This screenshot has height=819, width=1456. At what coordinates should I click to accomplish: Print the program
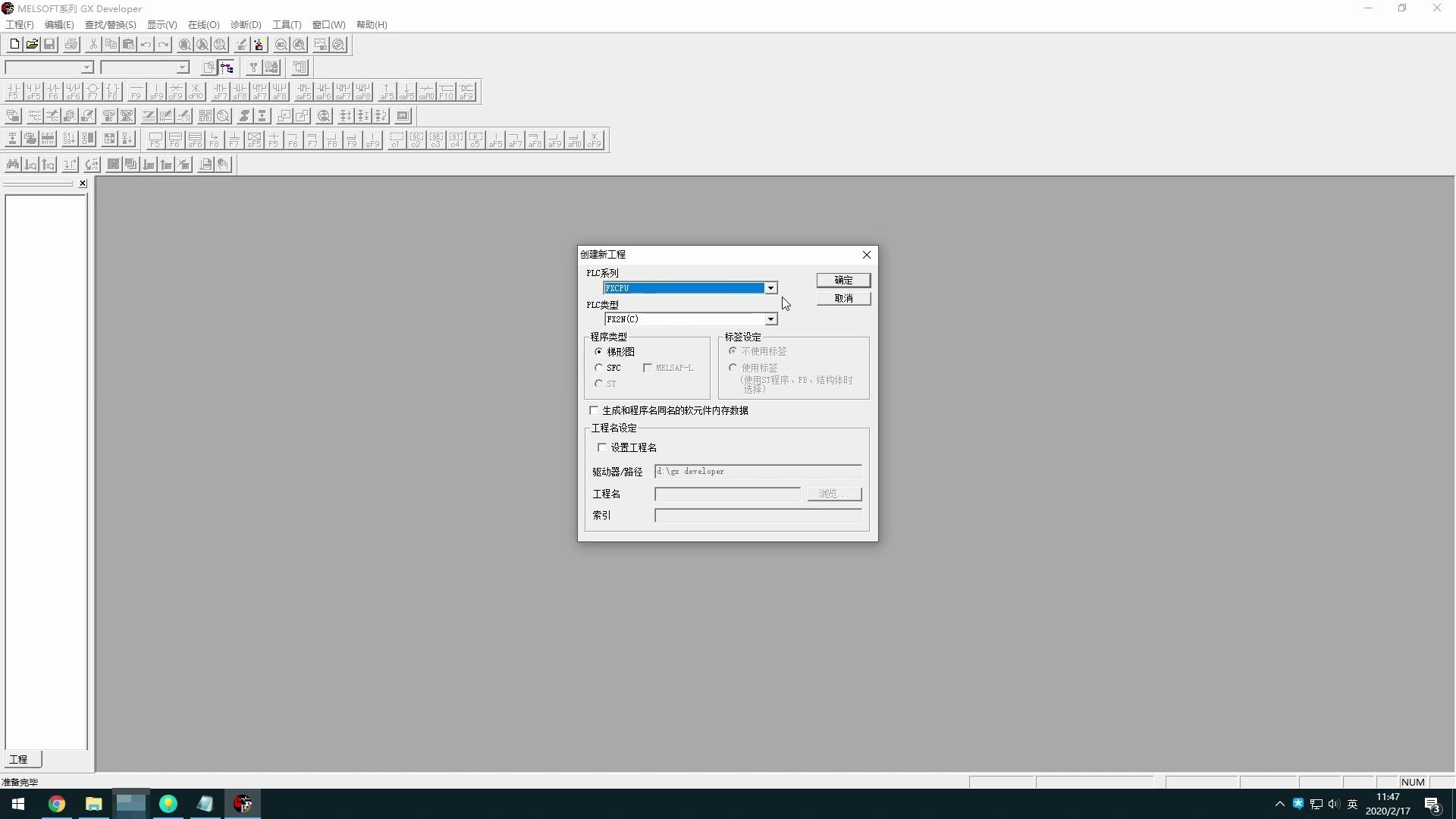70,44
